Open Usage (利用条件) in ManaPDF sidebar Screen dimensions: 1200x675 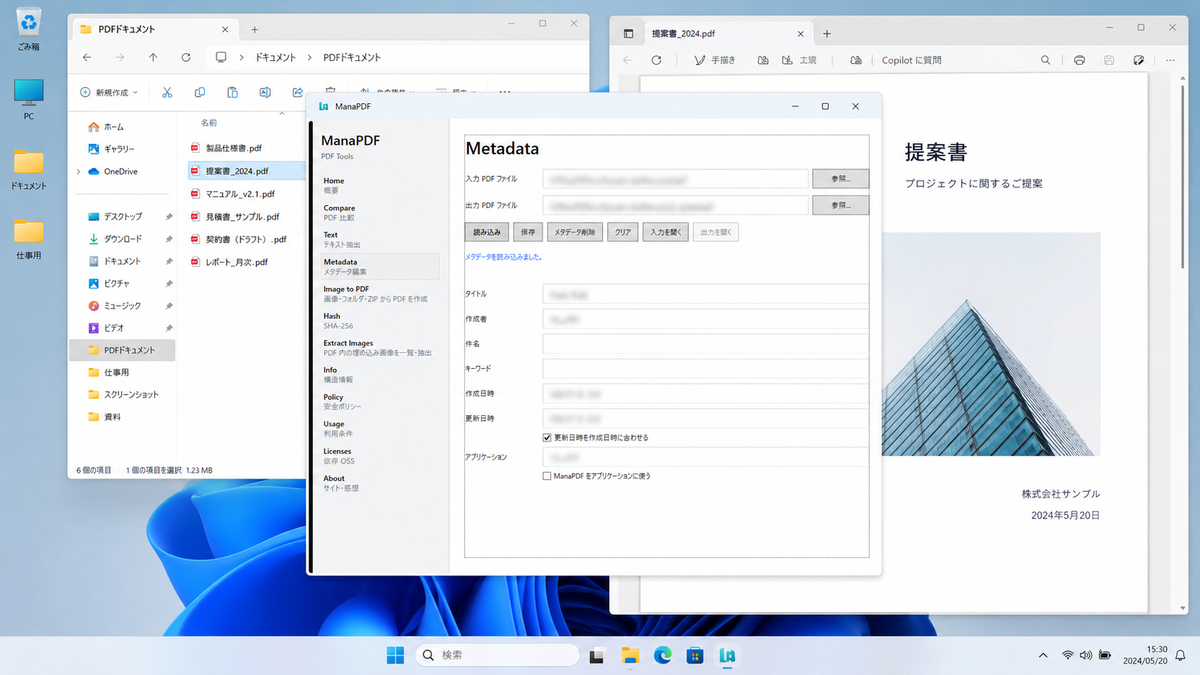point(380,428)
